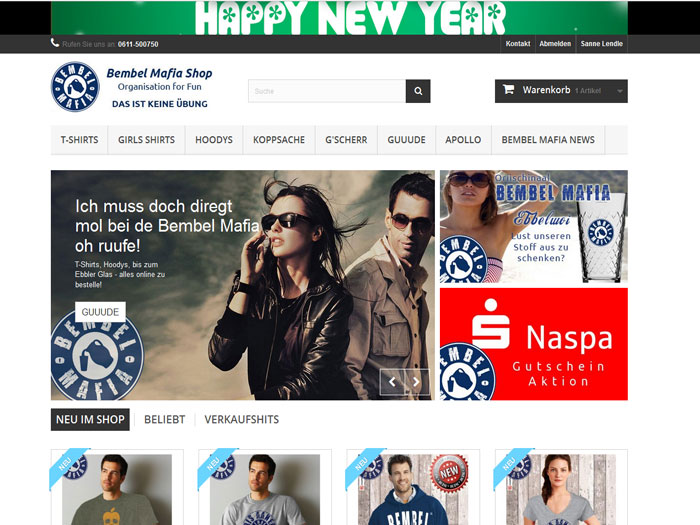Click the phone icon in top bar
Screen dimensions: 700x525
(55, 43)
